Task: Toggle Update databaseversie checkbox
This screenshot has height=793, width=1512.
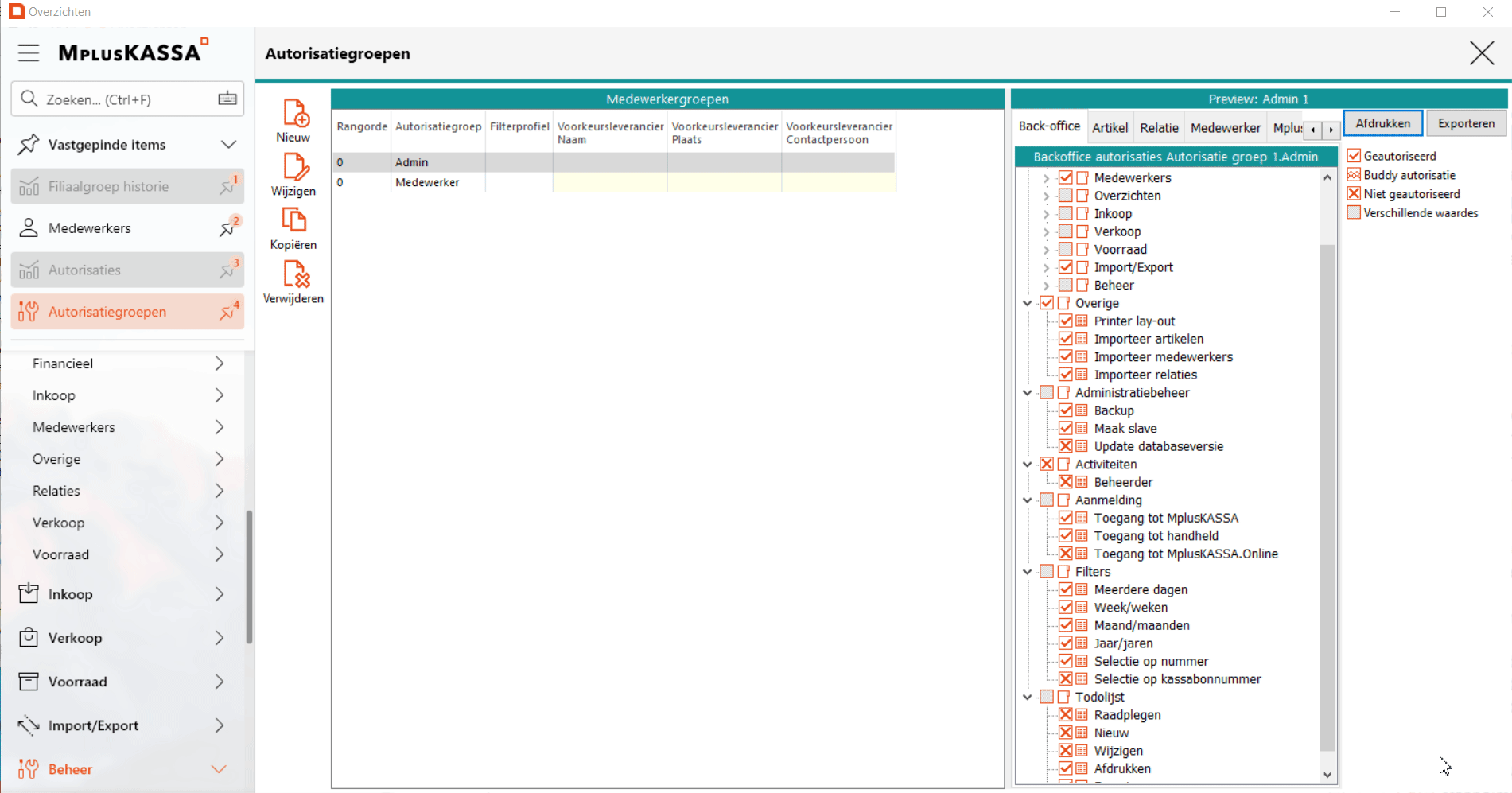Action: (x=1066, y=446)
